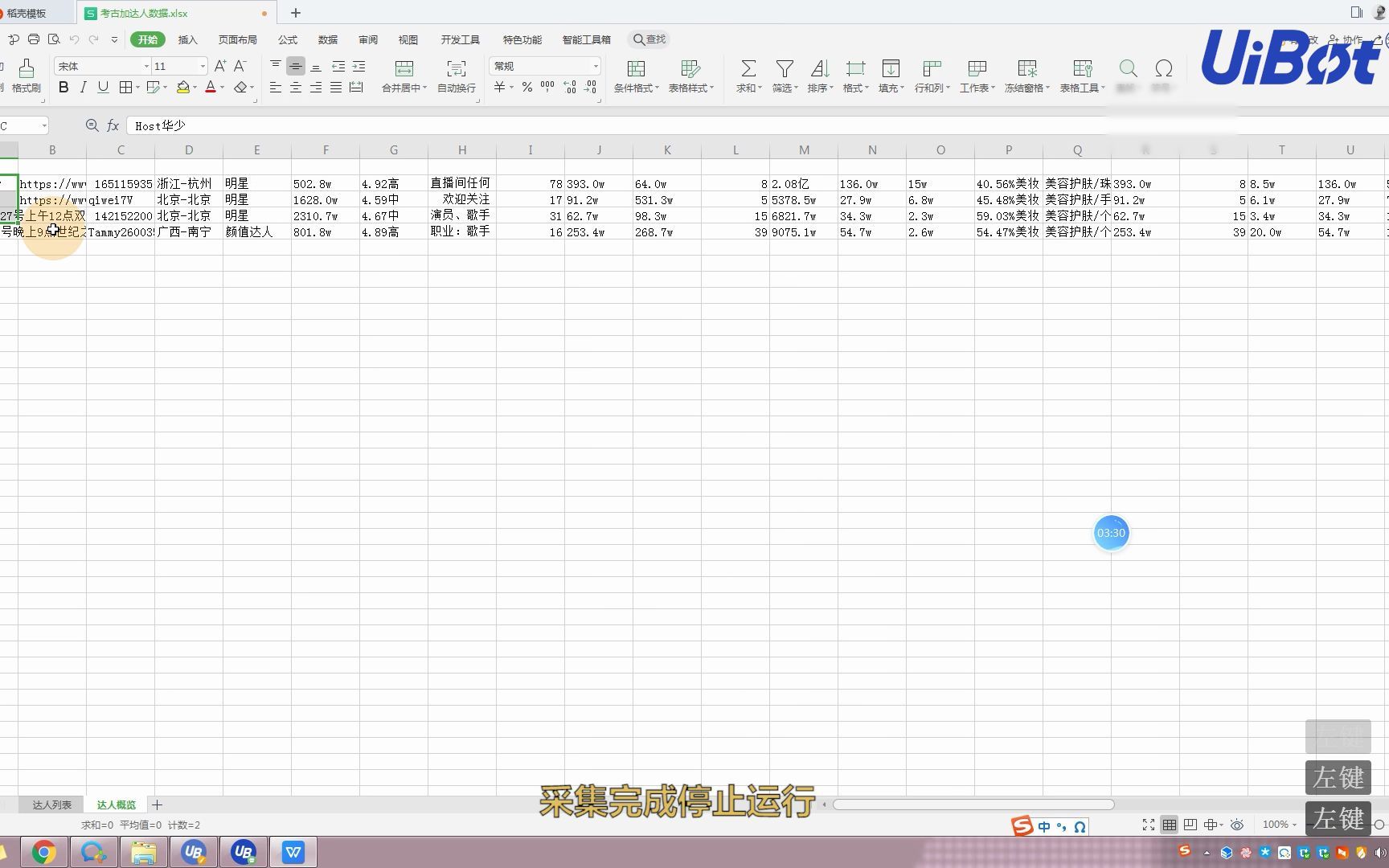
Task: Click the 合并居中 merge and center button
Action: [x=404, y=76]
